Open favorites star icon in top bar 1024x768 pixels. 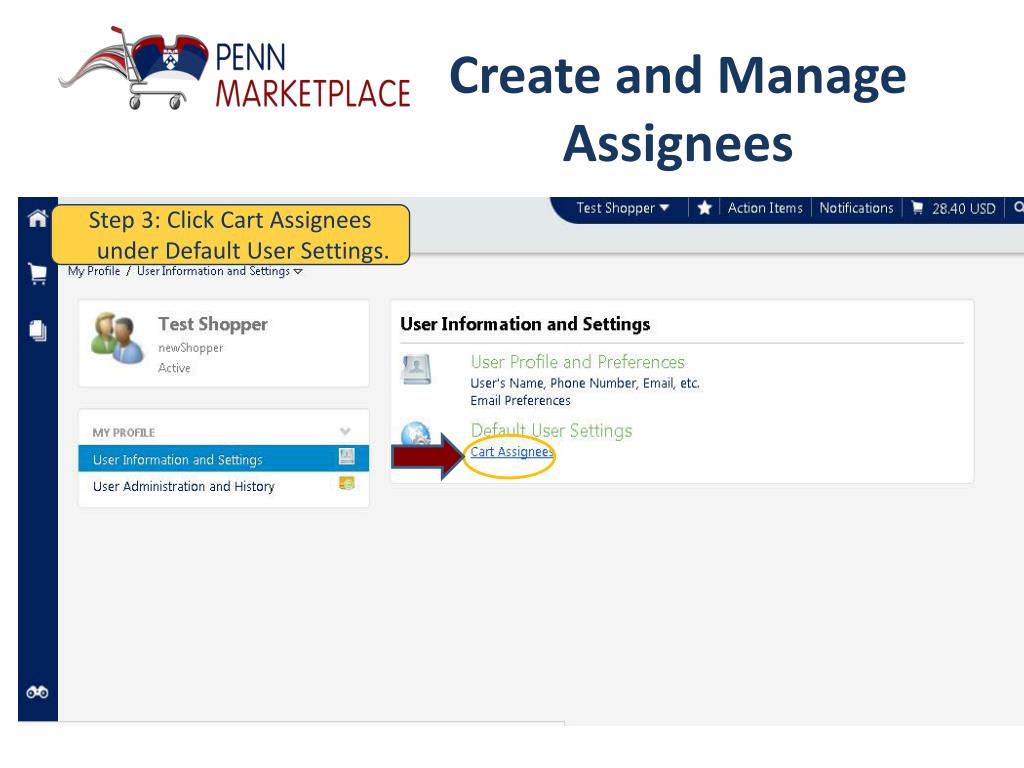click(x=704, y=208)
